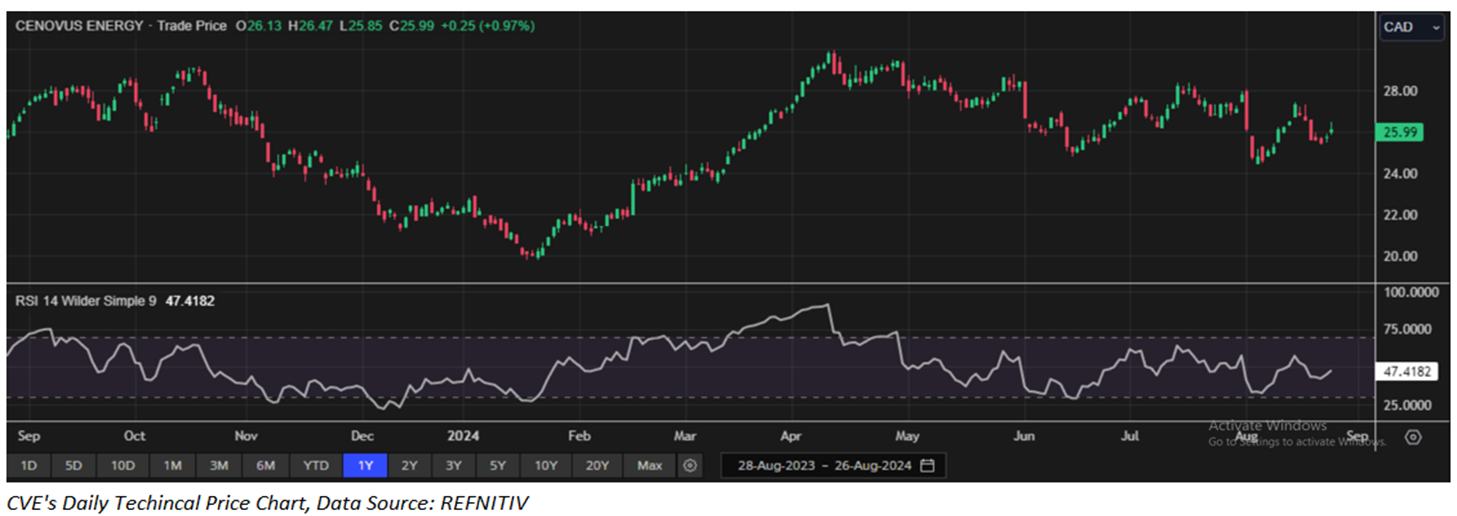Viewport: 1457px width, 516px height.
Task: Click the Sep label at timeline start
Action: [29, 436]
